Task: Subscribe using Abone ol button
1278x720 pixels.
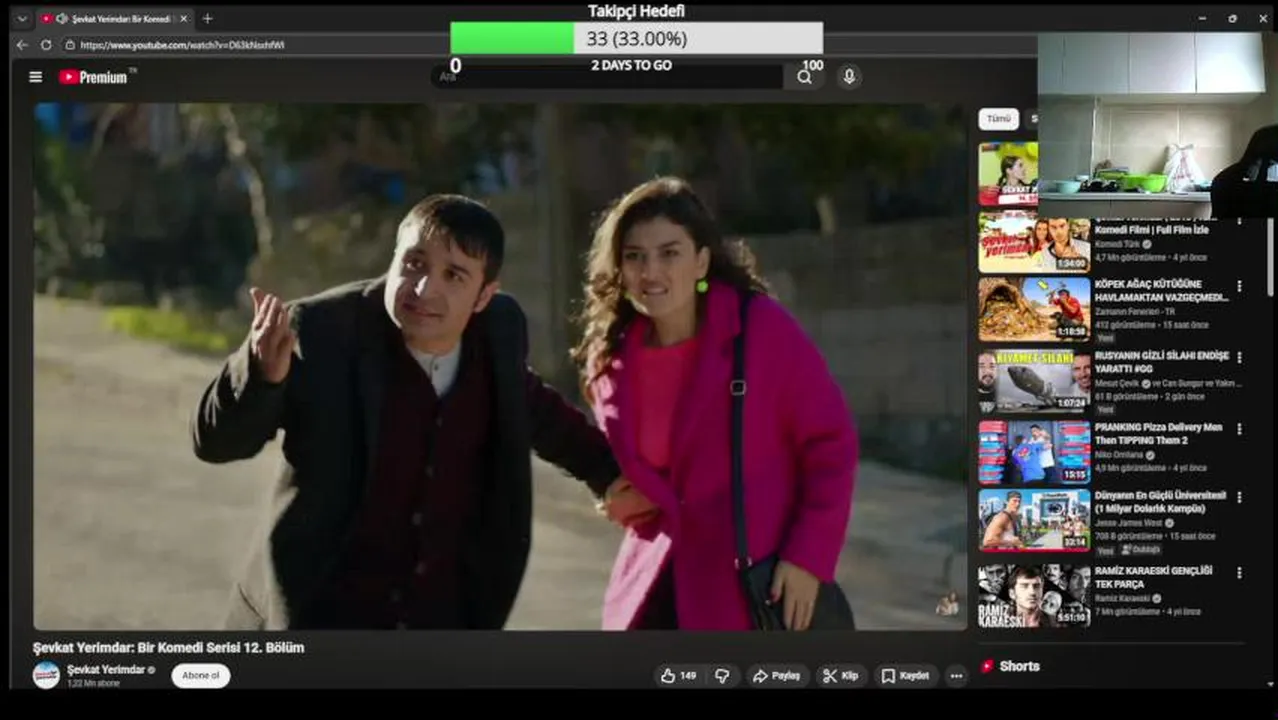Action: tap(200, 675)
